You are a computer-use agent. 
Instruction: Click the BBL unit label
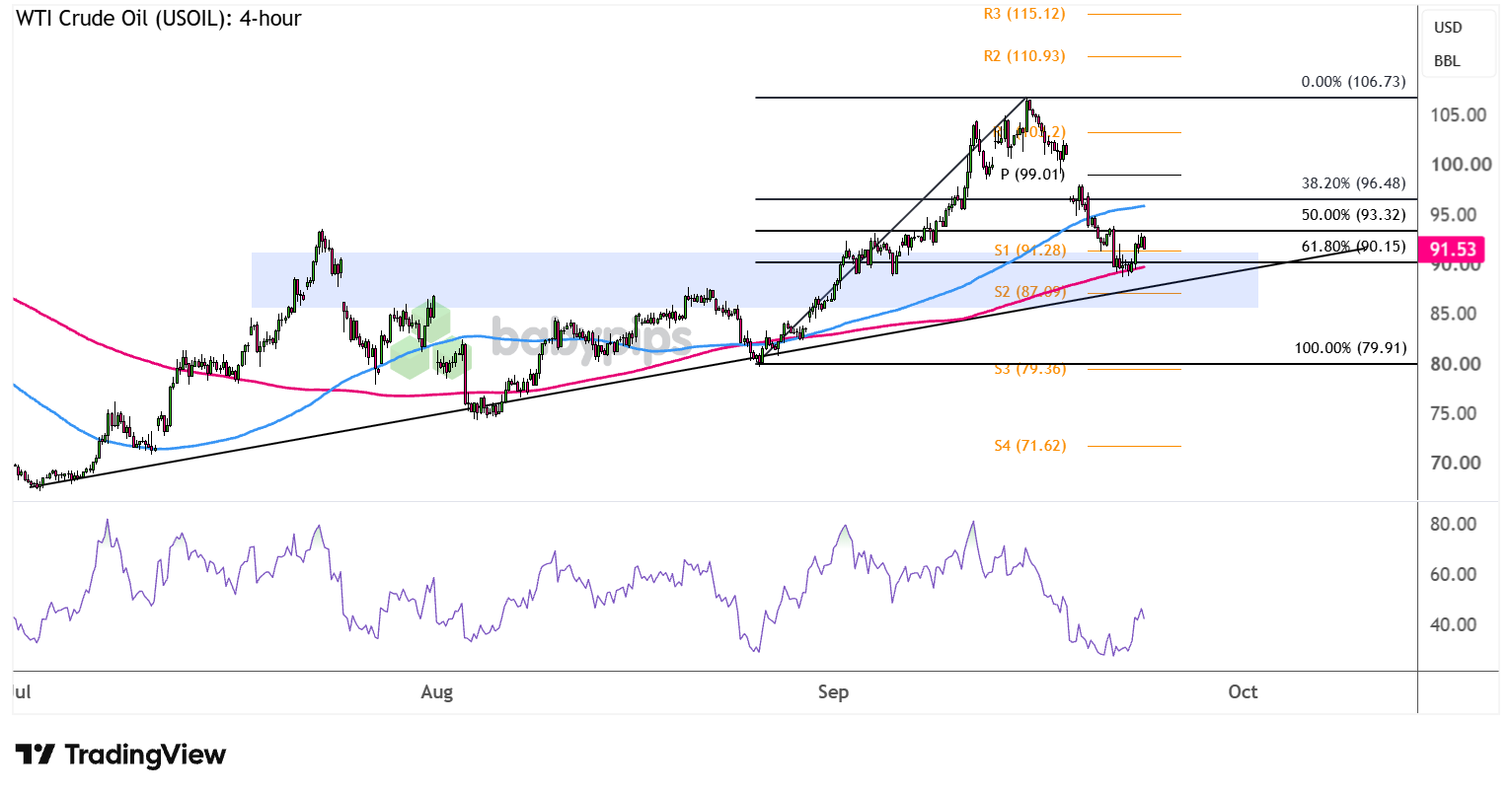1448,61
